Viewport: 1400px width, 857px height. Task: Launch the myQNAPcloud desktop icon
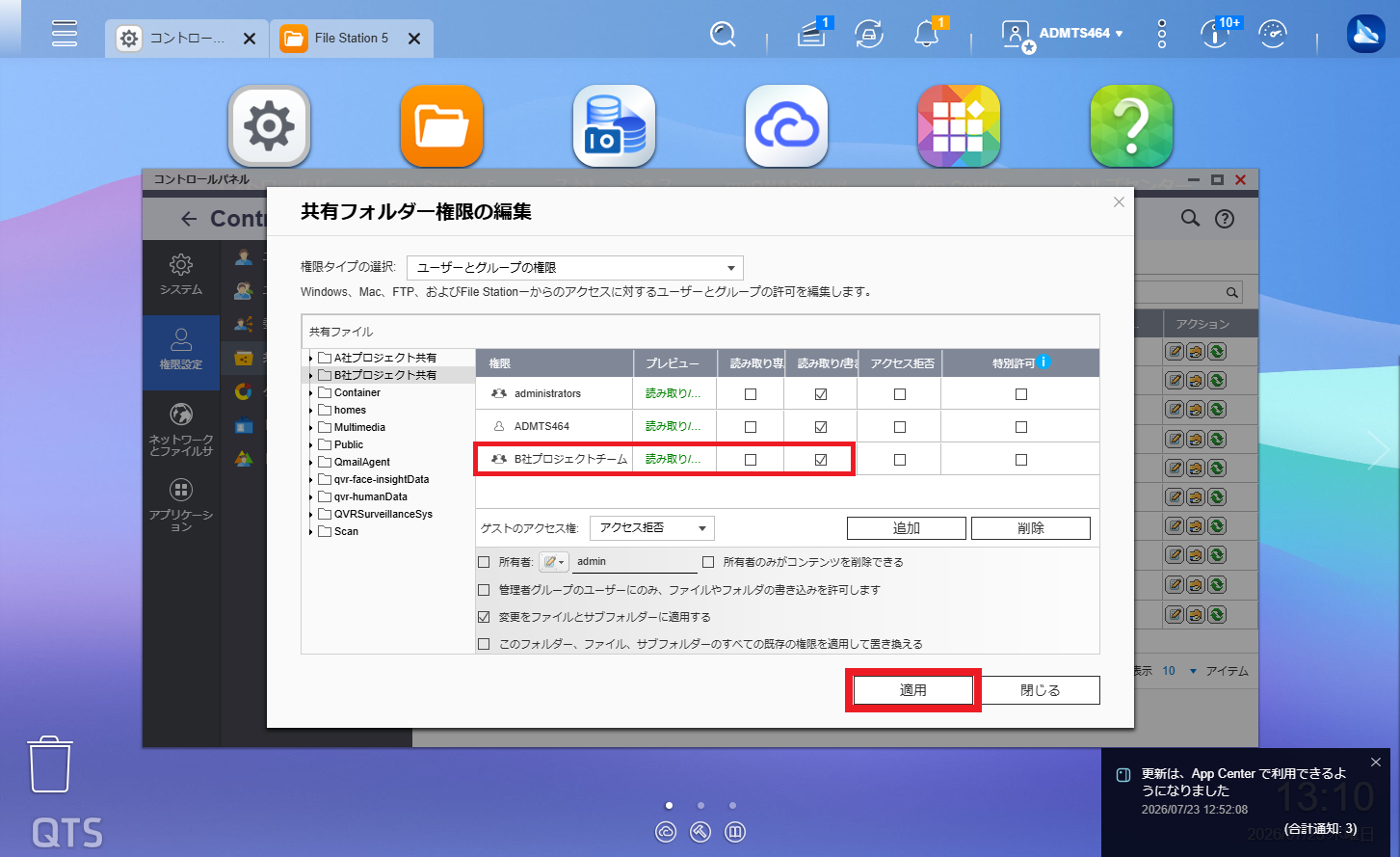[x=786, y=126]
